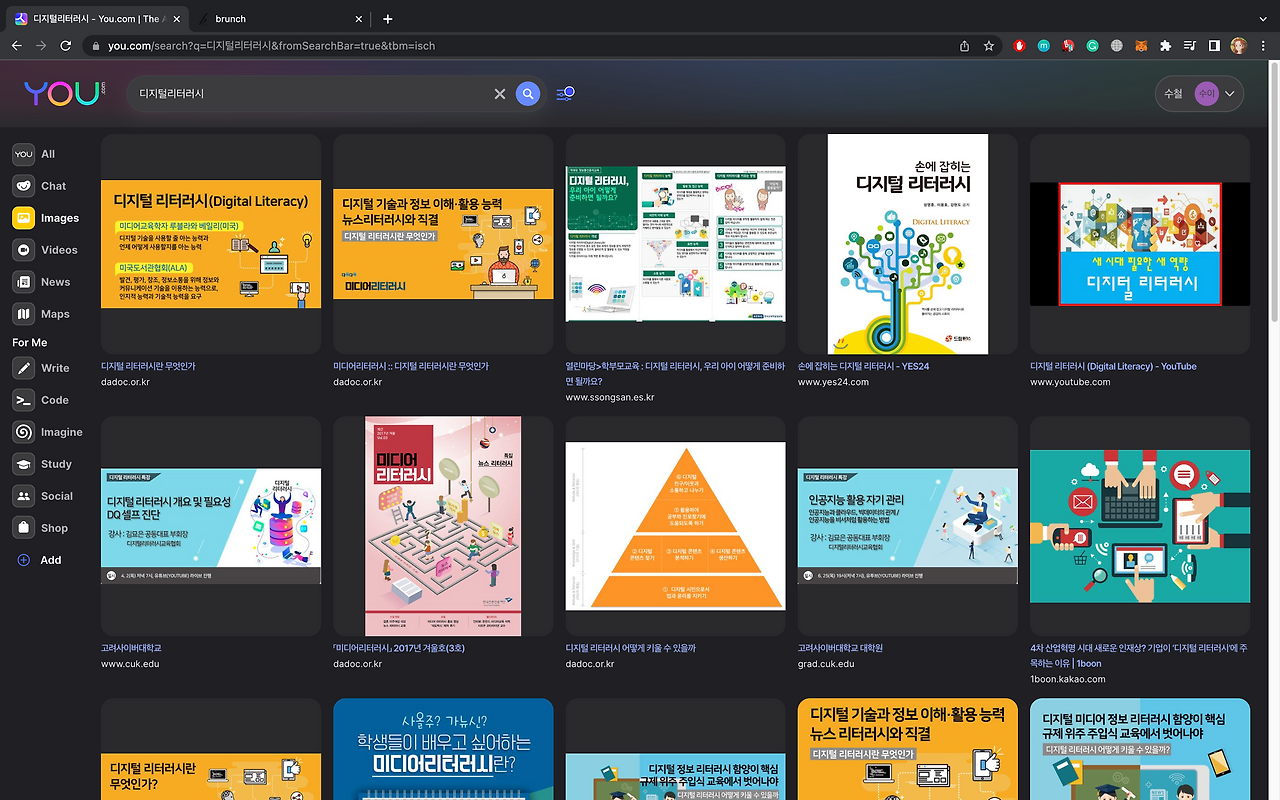Click the You.com logo

point(65,93)
